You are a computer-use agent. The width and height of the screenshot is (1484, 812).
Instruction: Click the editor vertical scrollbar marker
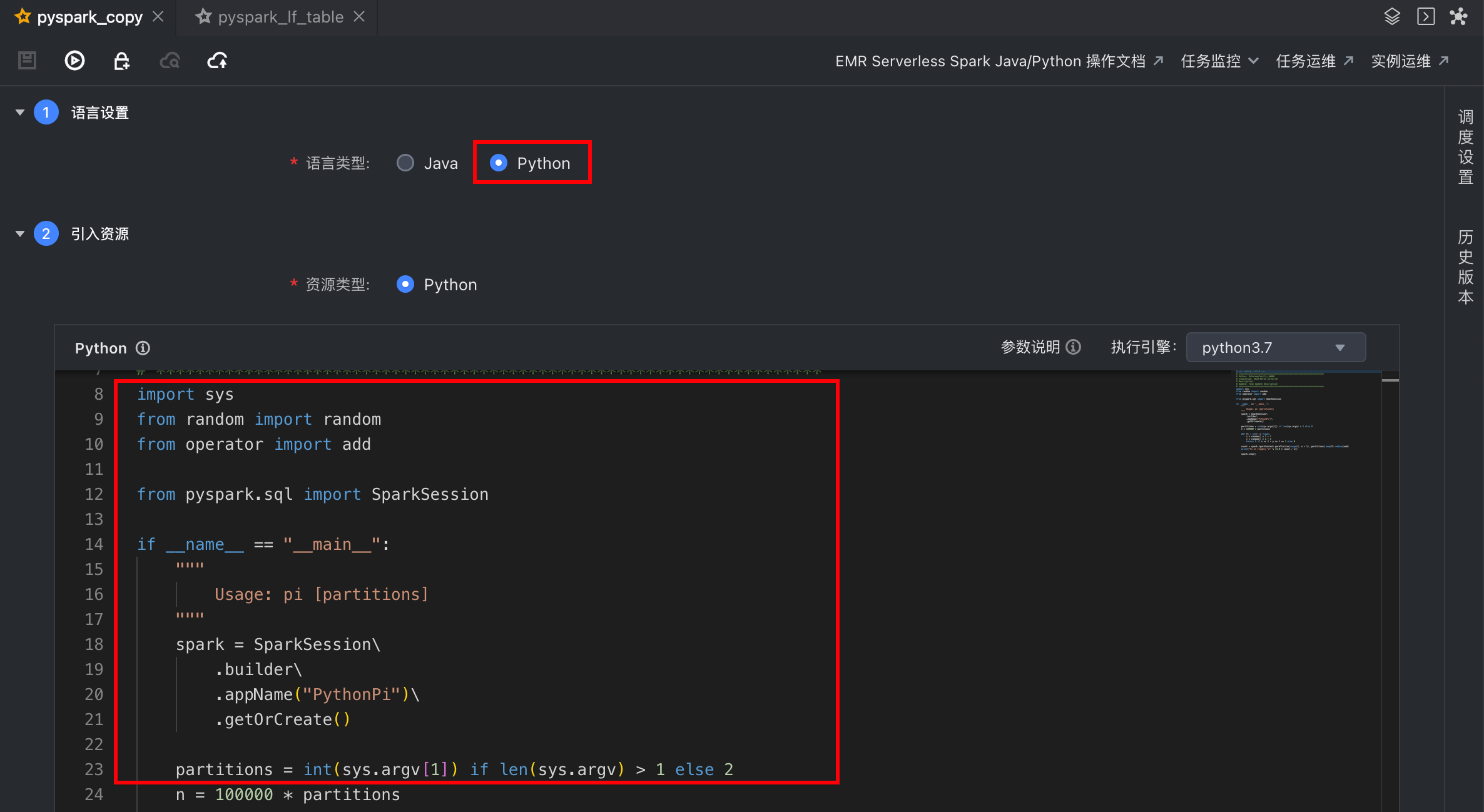1390,380
